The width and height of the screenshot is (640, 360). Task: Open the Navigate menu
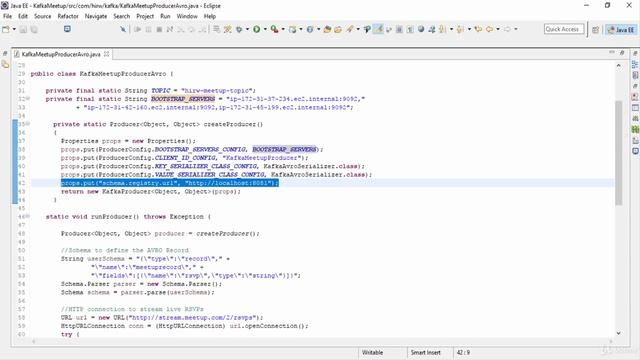point(96,16)
